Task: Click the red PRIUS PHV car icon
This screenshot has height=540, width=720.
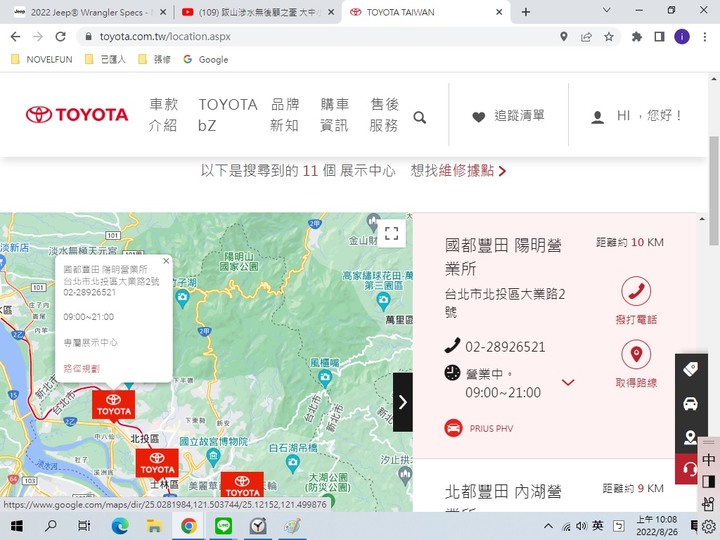Action: [453, 428]
